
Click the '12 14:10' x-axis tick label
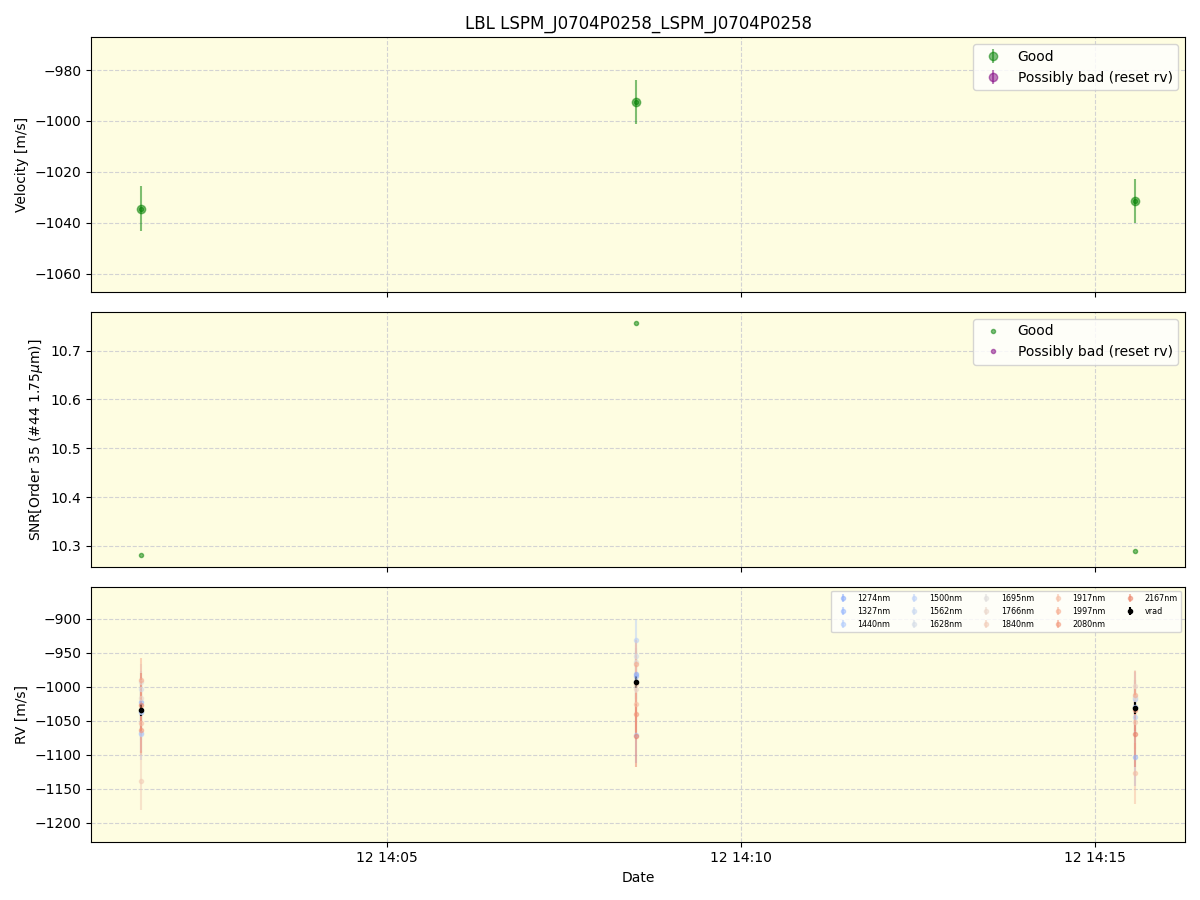click(741, 857)
